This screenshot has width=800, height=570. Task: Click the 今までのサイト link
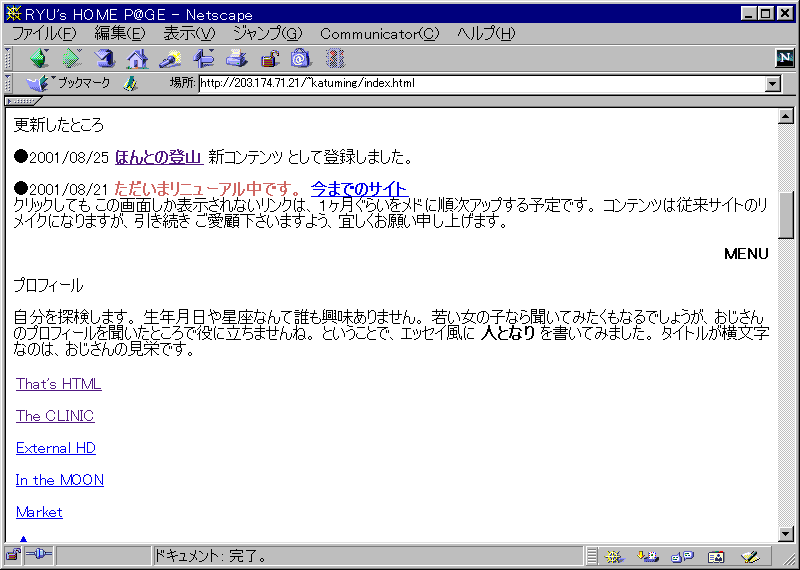359,189
